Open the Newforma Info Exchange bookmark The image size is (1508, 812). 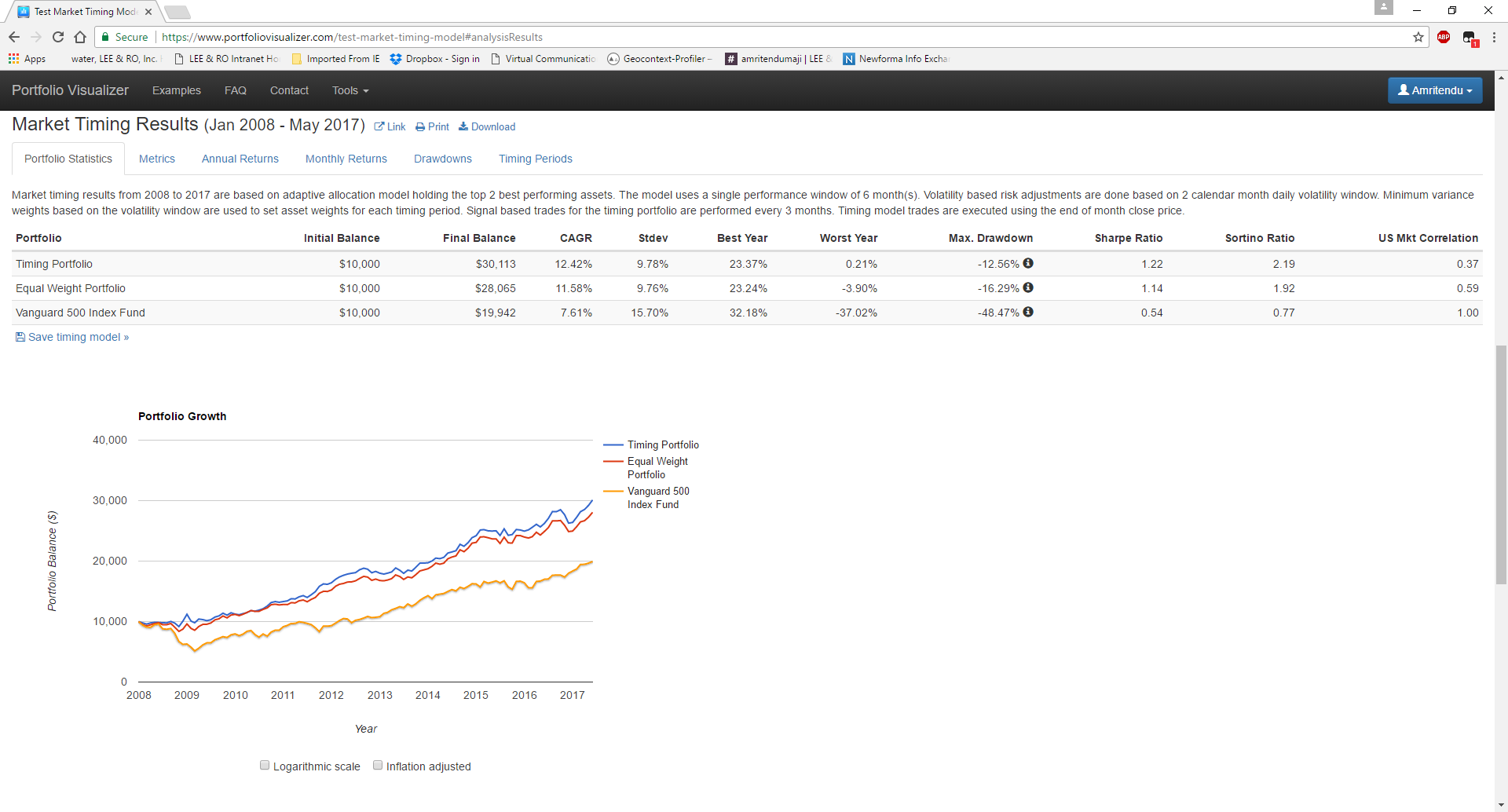(x=895, y=59)
